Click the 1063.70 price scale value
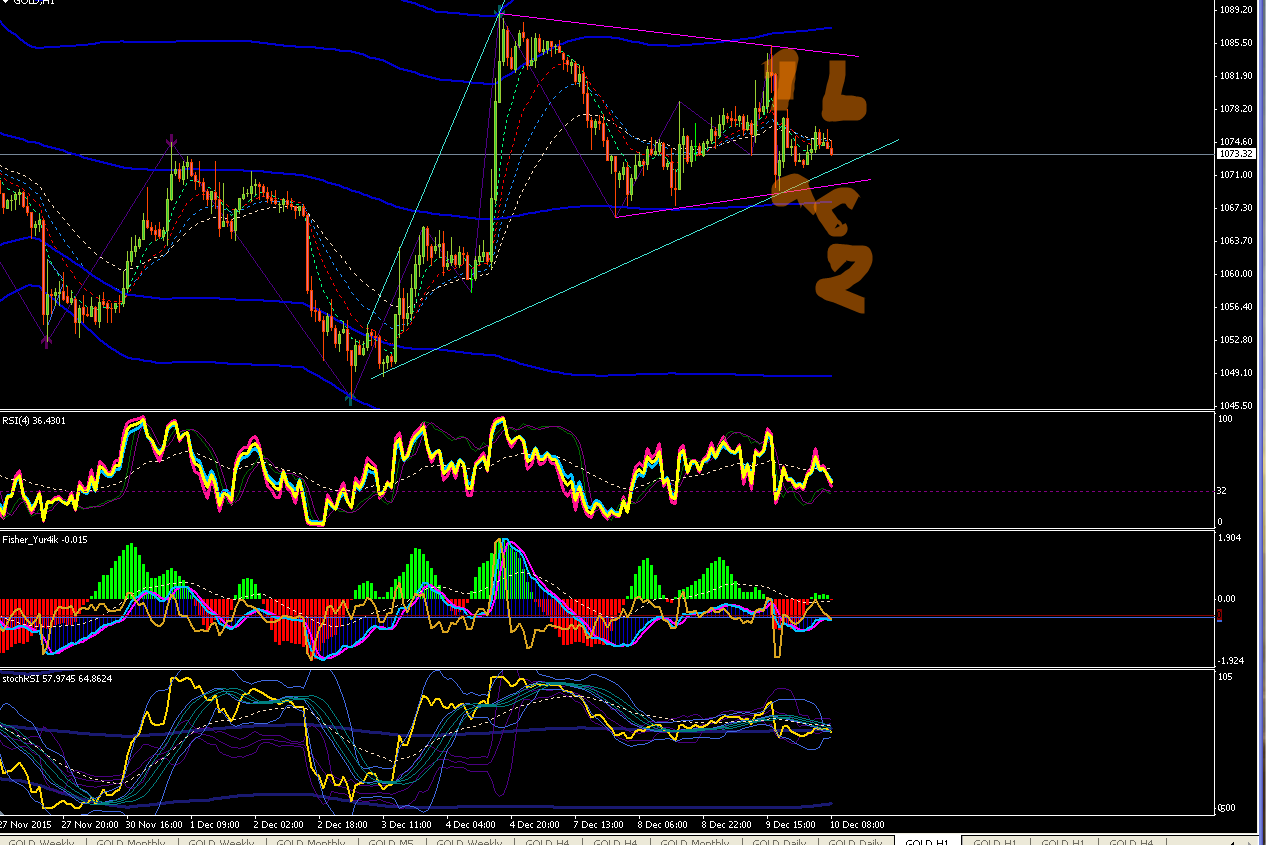 1236,241
